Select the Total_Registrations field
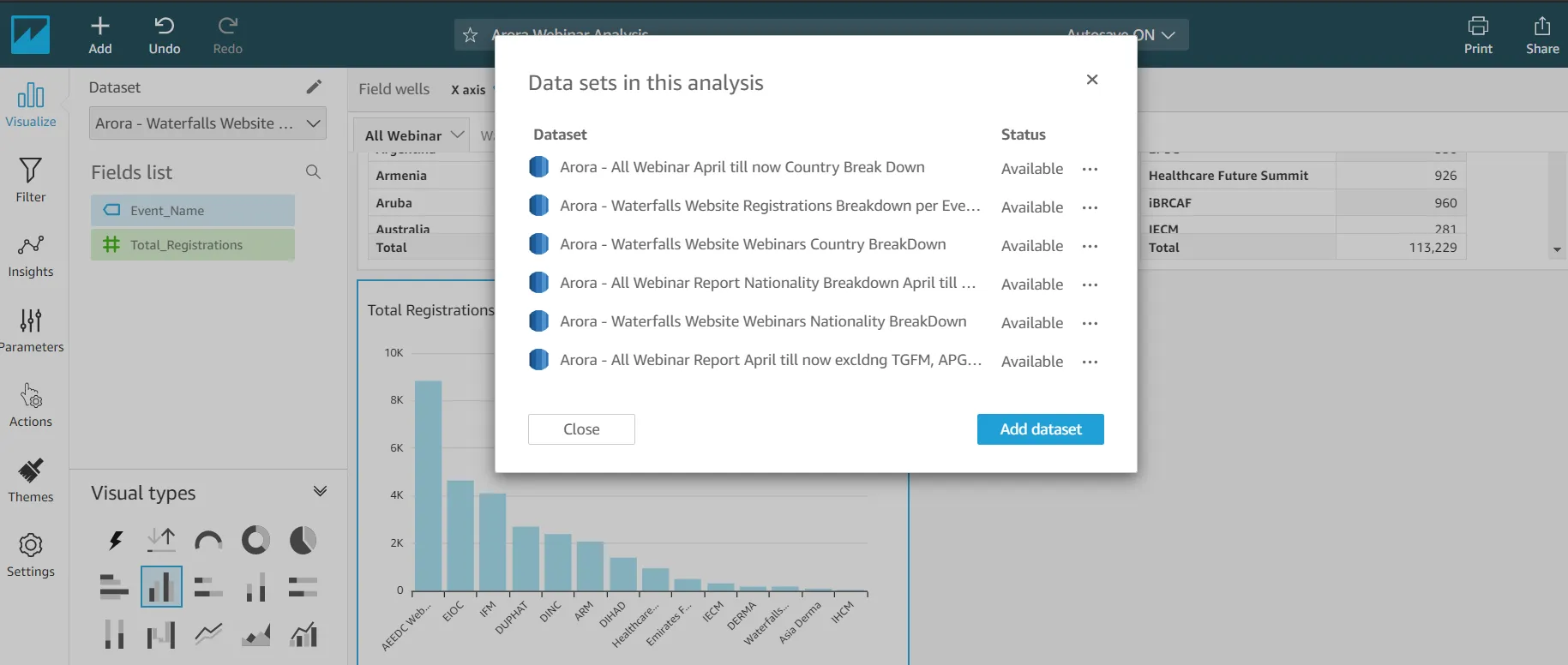This screenshot has width=1568, height=665. point(193,244)
